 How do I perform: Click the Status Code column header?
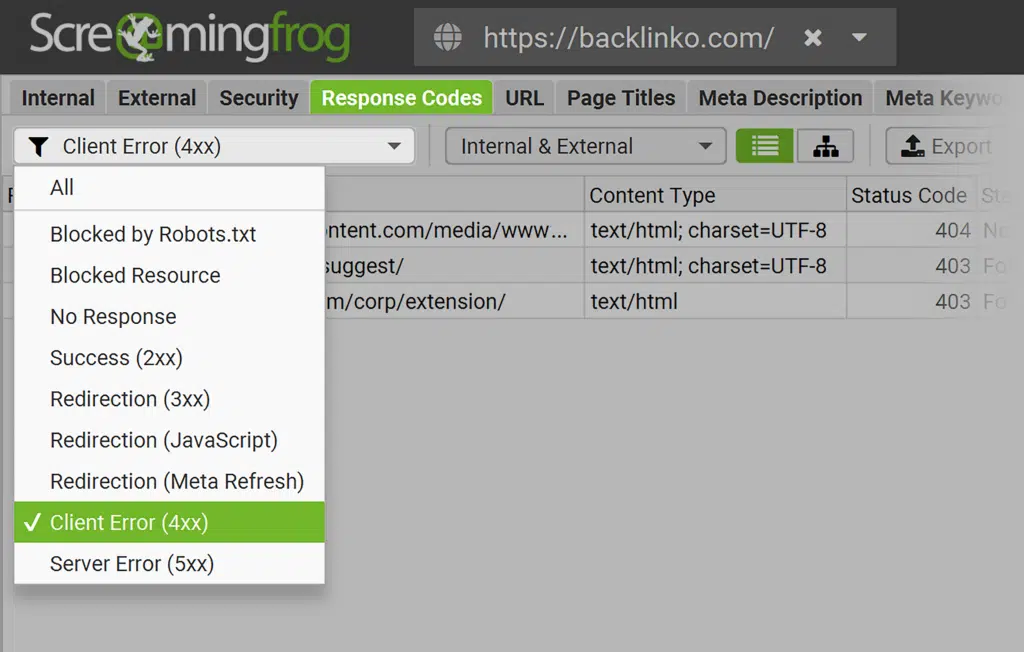point(908,196)
